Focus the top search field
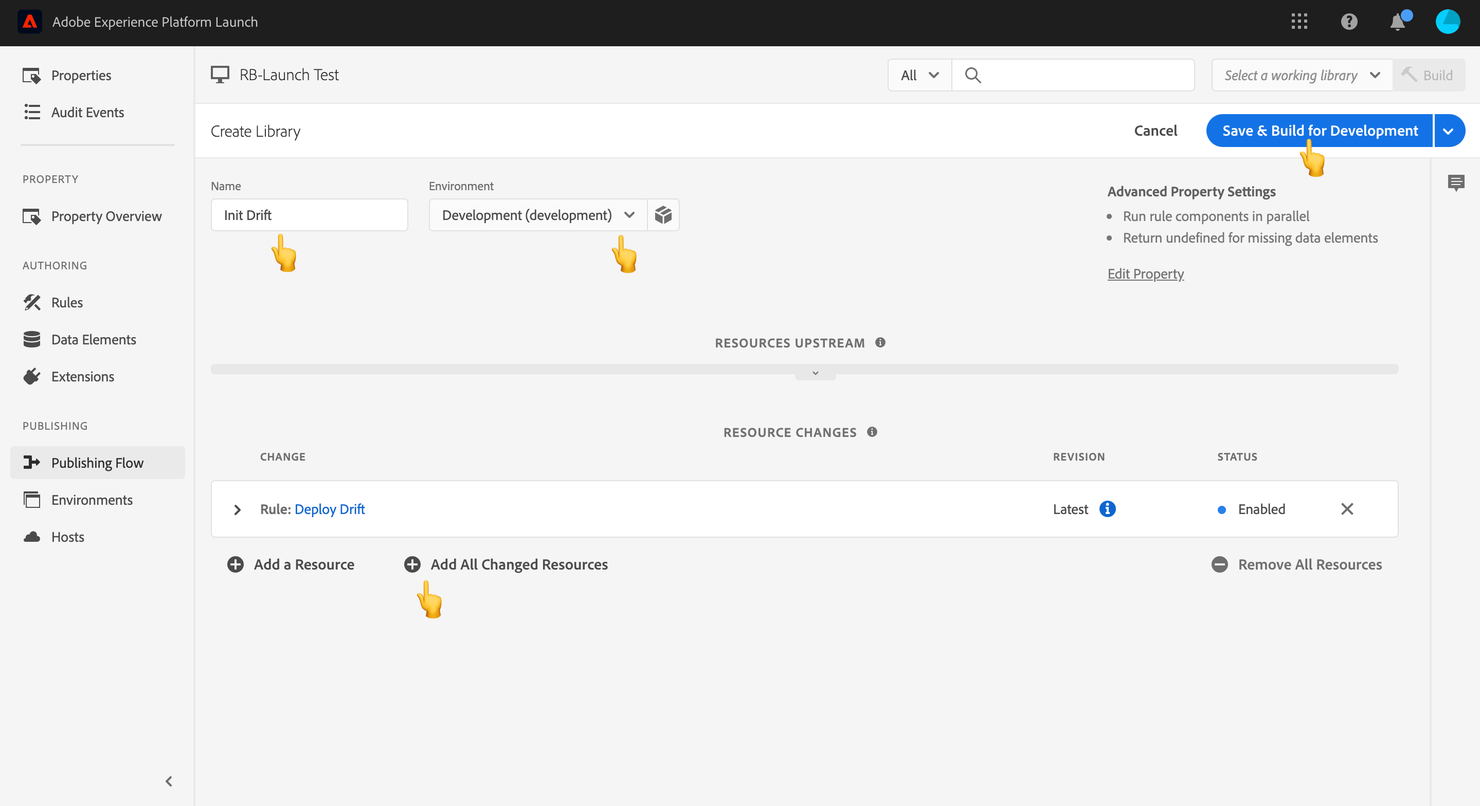 (x=1074, y=75)
